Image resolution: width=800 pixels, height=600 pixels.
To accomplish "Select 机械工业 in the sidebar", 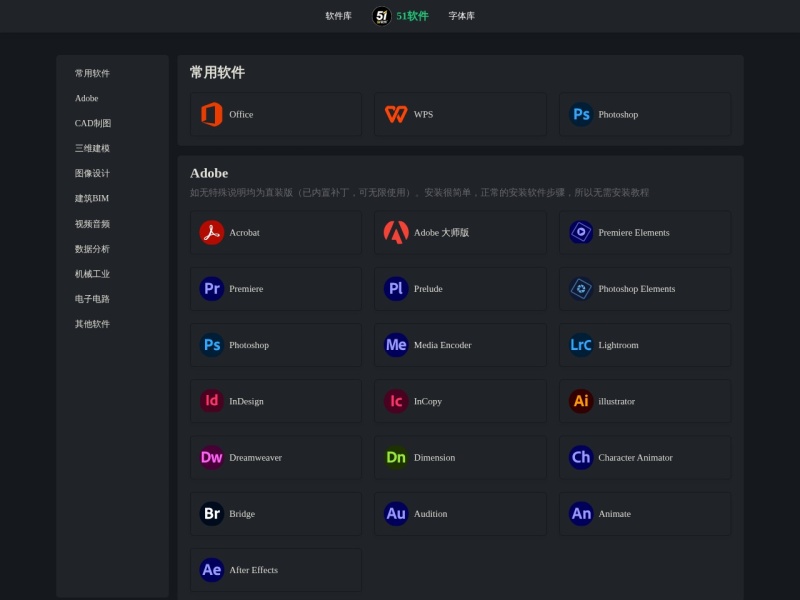I will click(92, 273).
